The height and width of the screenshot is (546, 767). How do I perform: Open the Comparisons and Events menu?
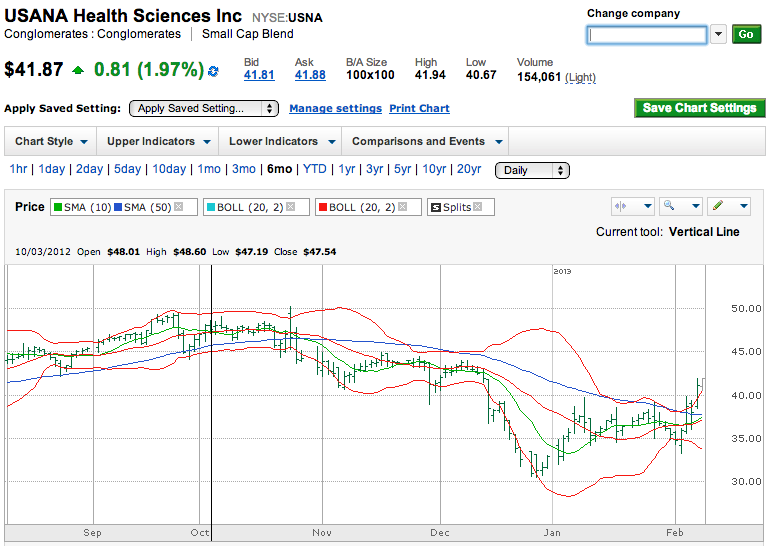426,141
